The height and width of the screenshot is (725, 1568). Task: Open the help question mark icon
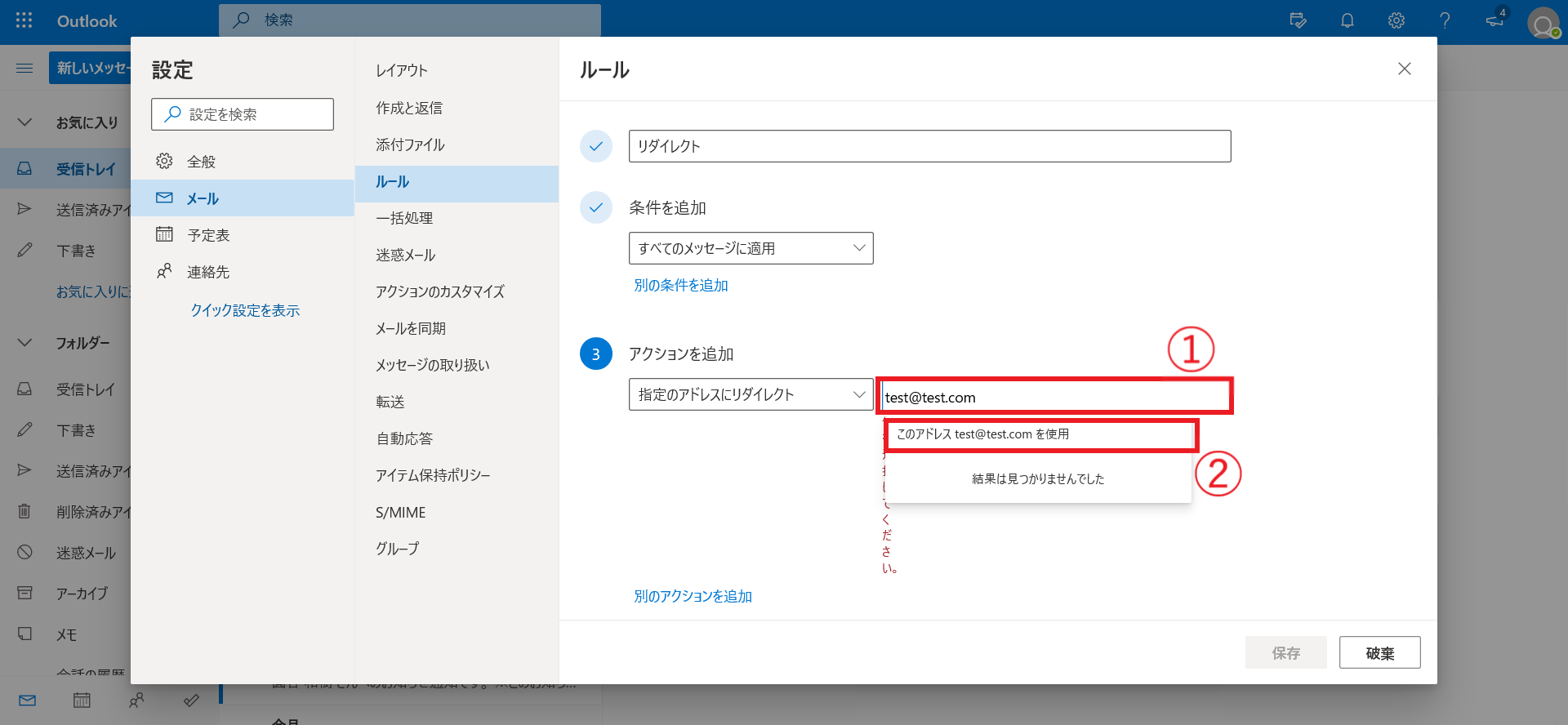coord(1445,20)
